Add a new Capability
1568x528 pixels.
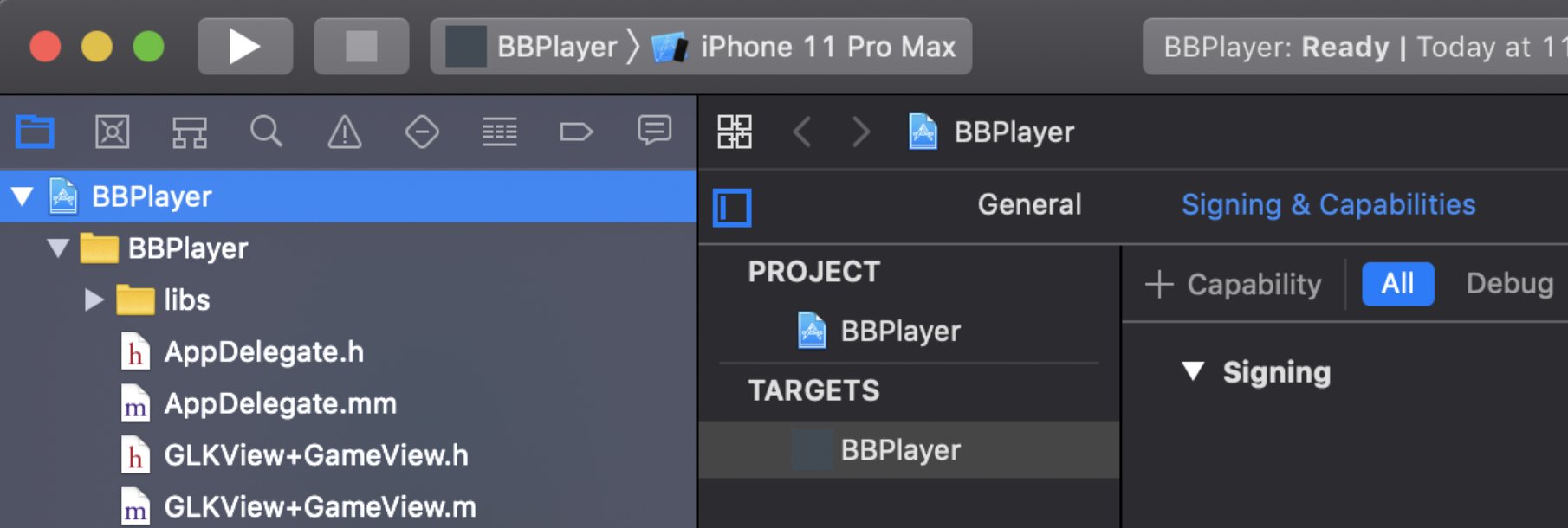pos(1233,284)
